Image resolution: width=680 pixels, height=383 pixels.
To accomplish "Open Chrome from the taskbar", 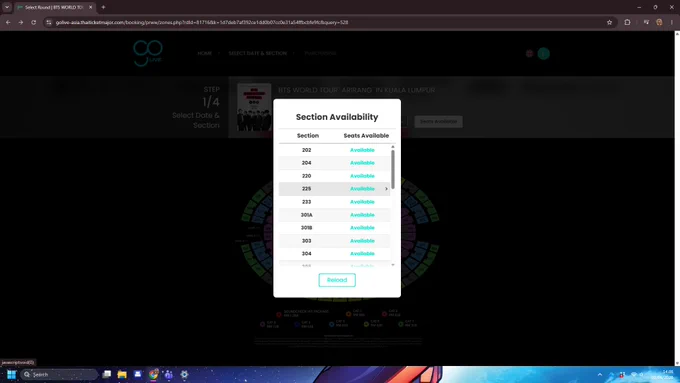I will pyautogui.click(x=153, y=374).
